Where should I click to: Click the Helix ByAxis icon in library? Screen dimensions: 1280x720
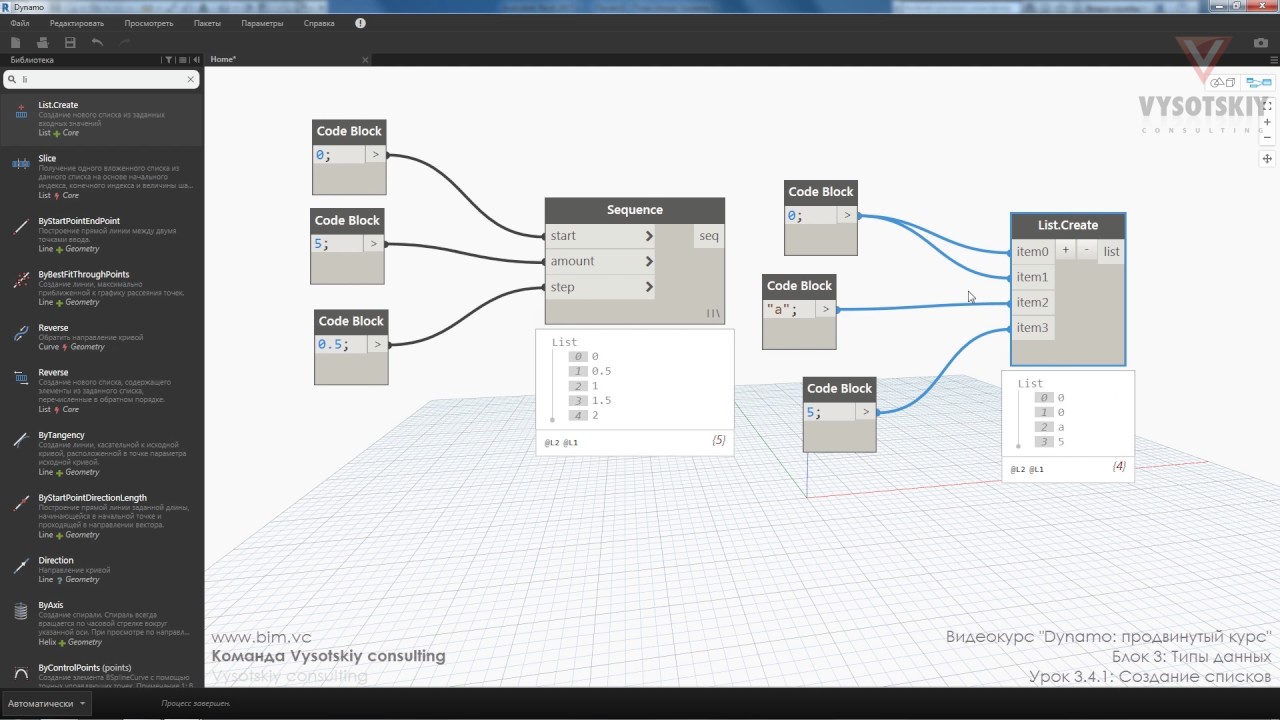(20, 612)
